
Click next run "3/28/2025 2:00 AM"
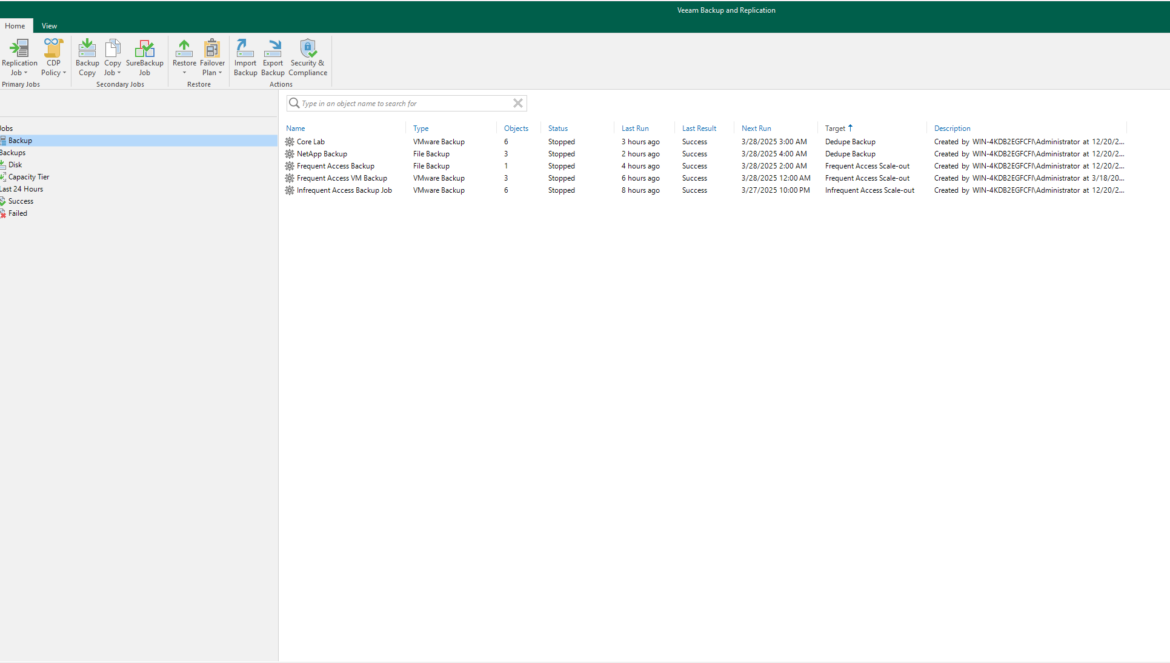point(774,166)
